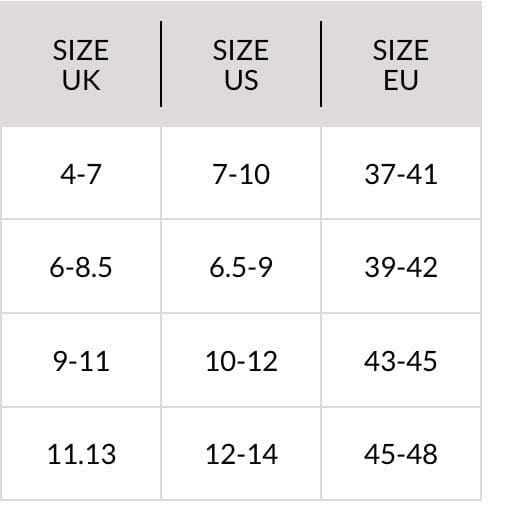The width and height of the screenshot is (517, 517).
Task: Select the UK size 11.13 cell
Action: 81,454
